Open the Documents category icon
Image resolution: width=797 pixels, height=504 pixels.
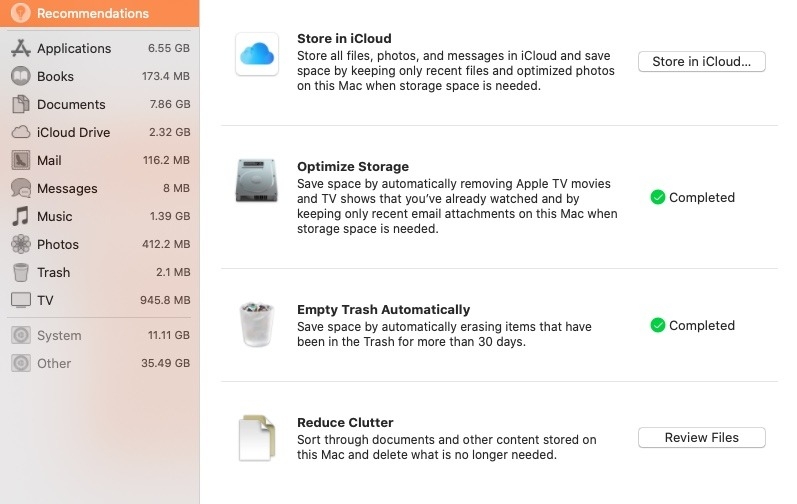tap(21, 104)
